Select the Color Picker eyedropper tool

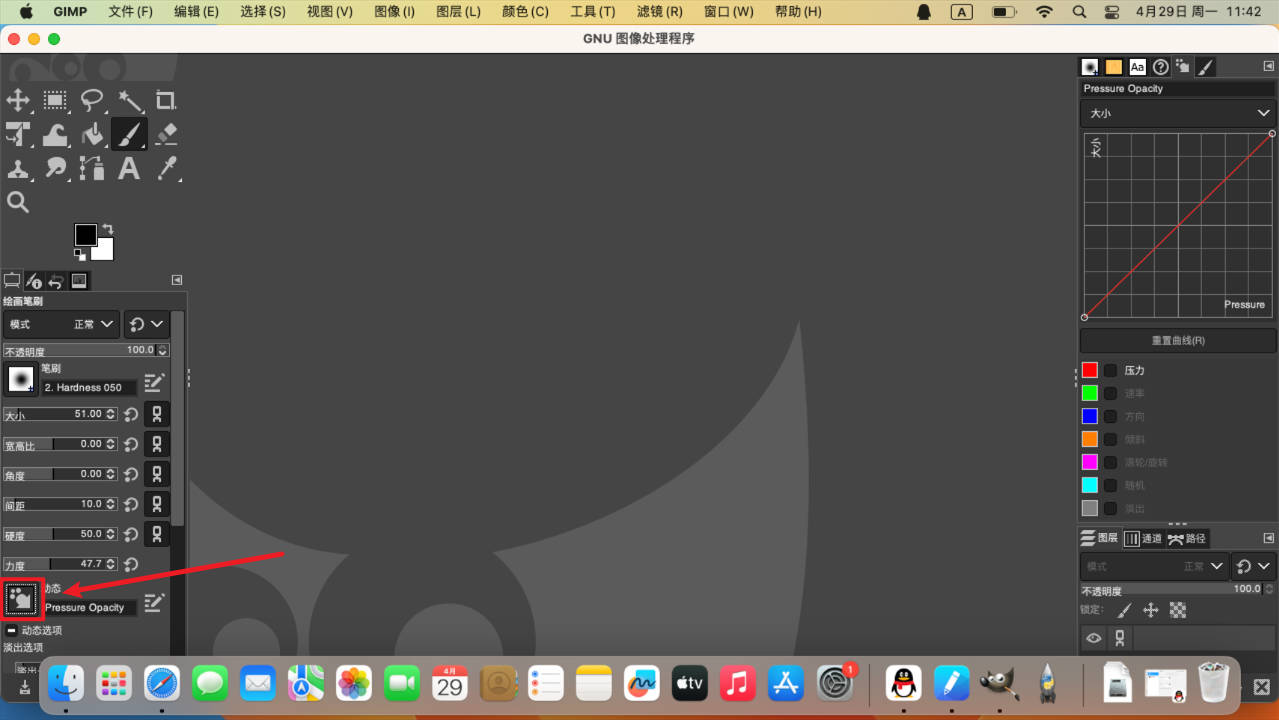(x=166, y=168)
